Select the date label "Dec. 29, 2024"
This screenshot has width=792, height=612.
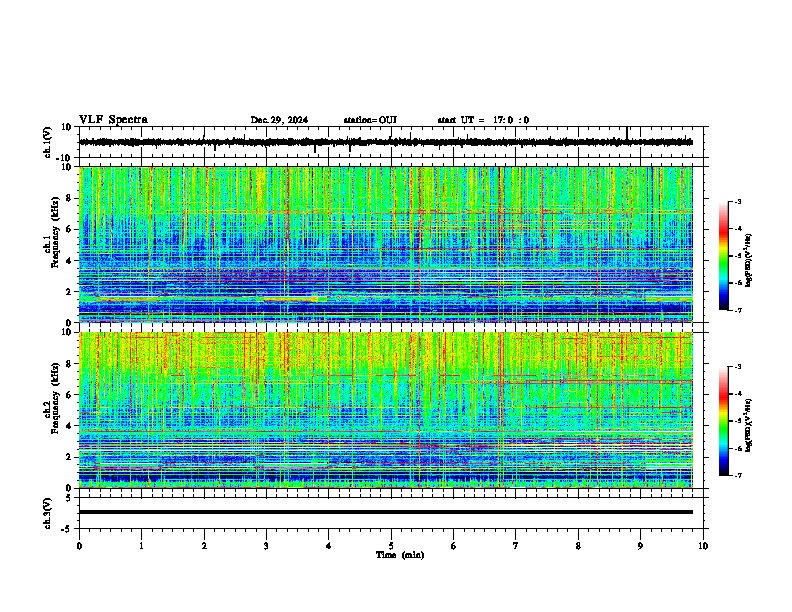[x=279, y=120]
